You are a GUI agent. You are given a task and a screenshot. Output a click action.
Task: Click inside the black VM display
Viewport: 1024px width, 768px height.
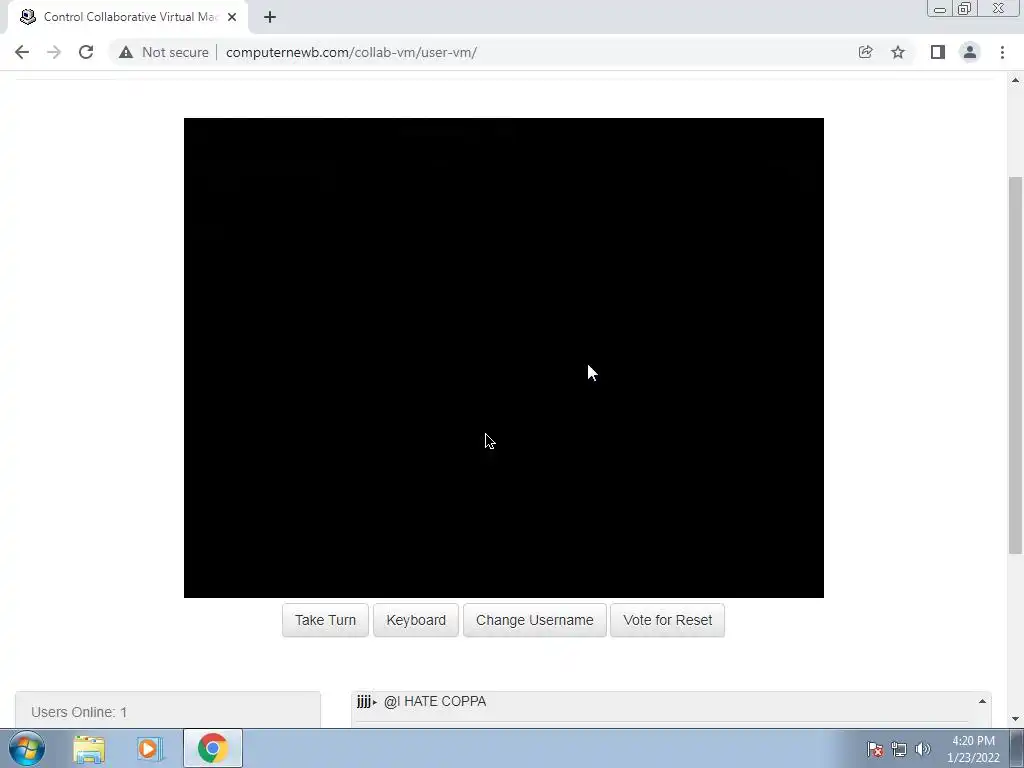pyautogui.click(x=504, y=357)
